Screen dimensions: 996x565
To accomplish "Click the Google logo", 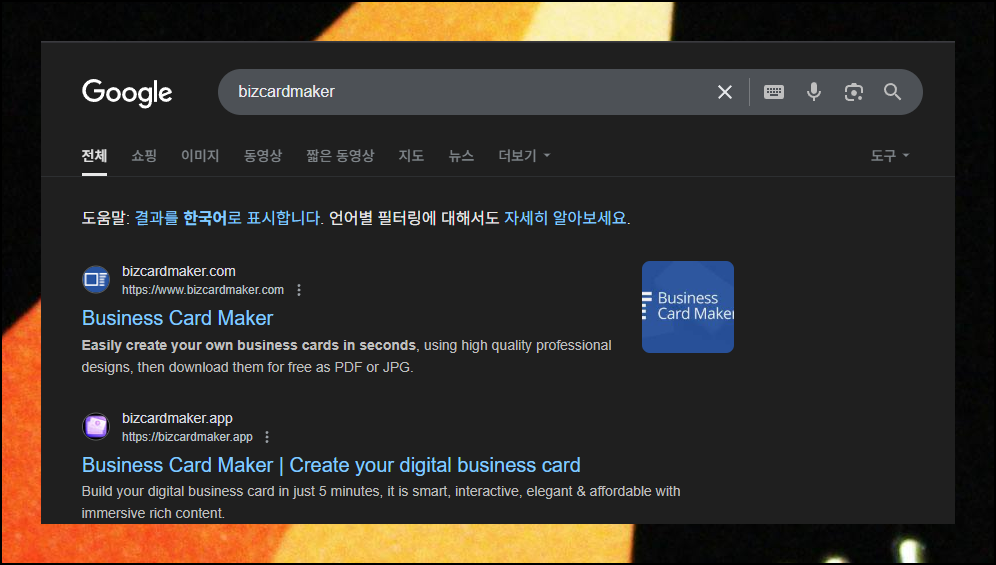I will tap(127, 93).
